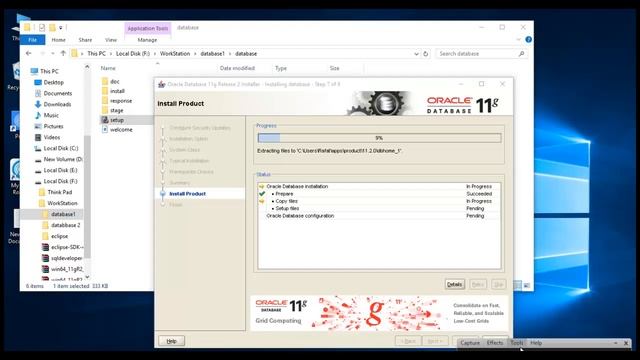Select the Copy files status row

pyautogui.click(x=379, y=201)
